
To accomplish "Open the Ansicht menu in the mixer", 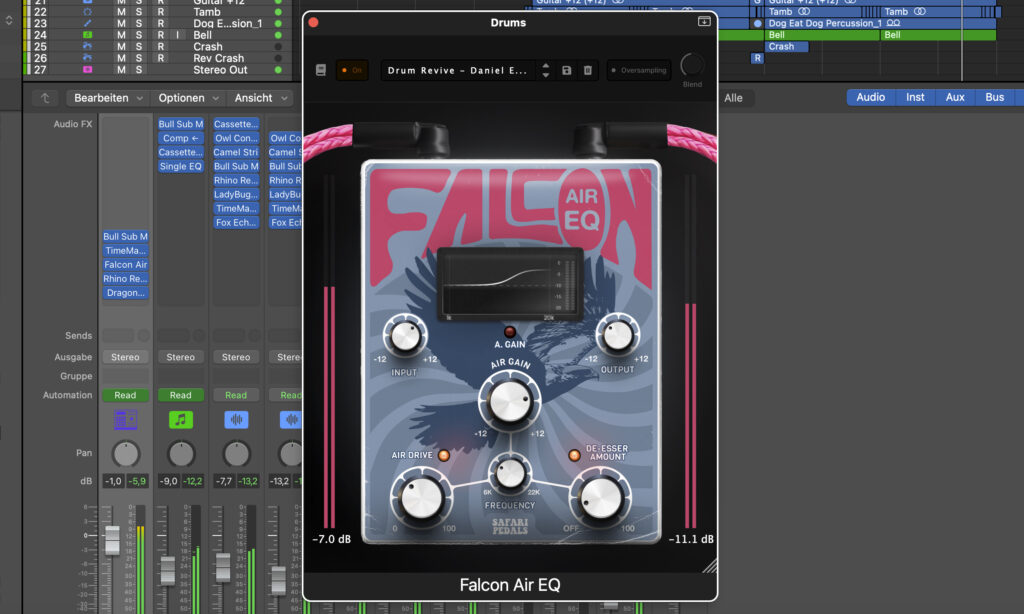I will [x=261, y=98].
